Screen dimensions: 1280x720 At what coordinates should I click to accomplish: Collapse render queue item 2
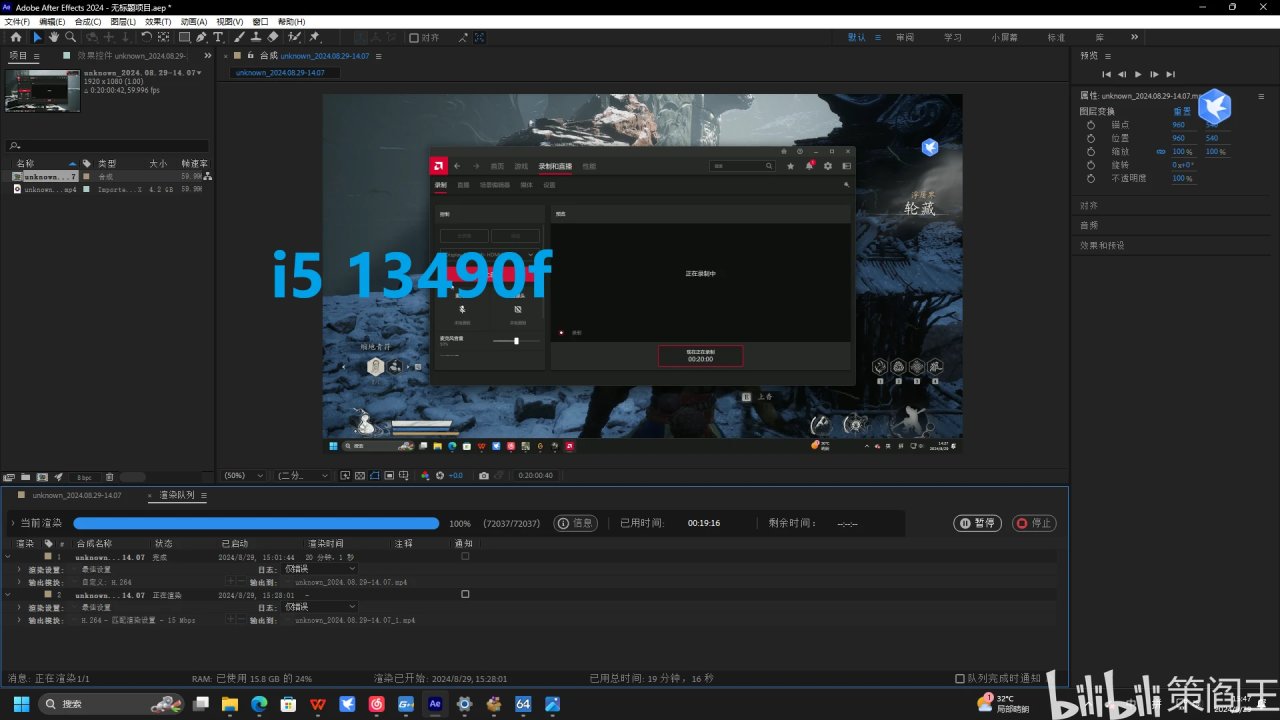(x=8, y=594)
